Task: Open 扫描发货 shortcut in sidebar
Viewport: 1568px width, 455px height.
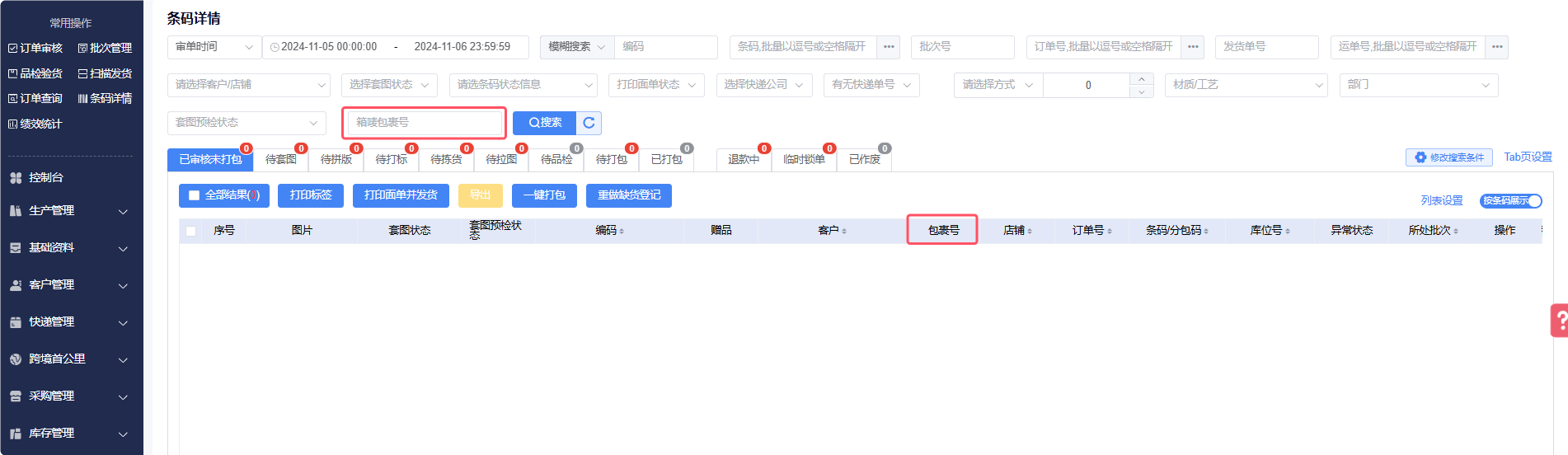Action: pyautogui.click(x=105, y=73)
